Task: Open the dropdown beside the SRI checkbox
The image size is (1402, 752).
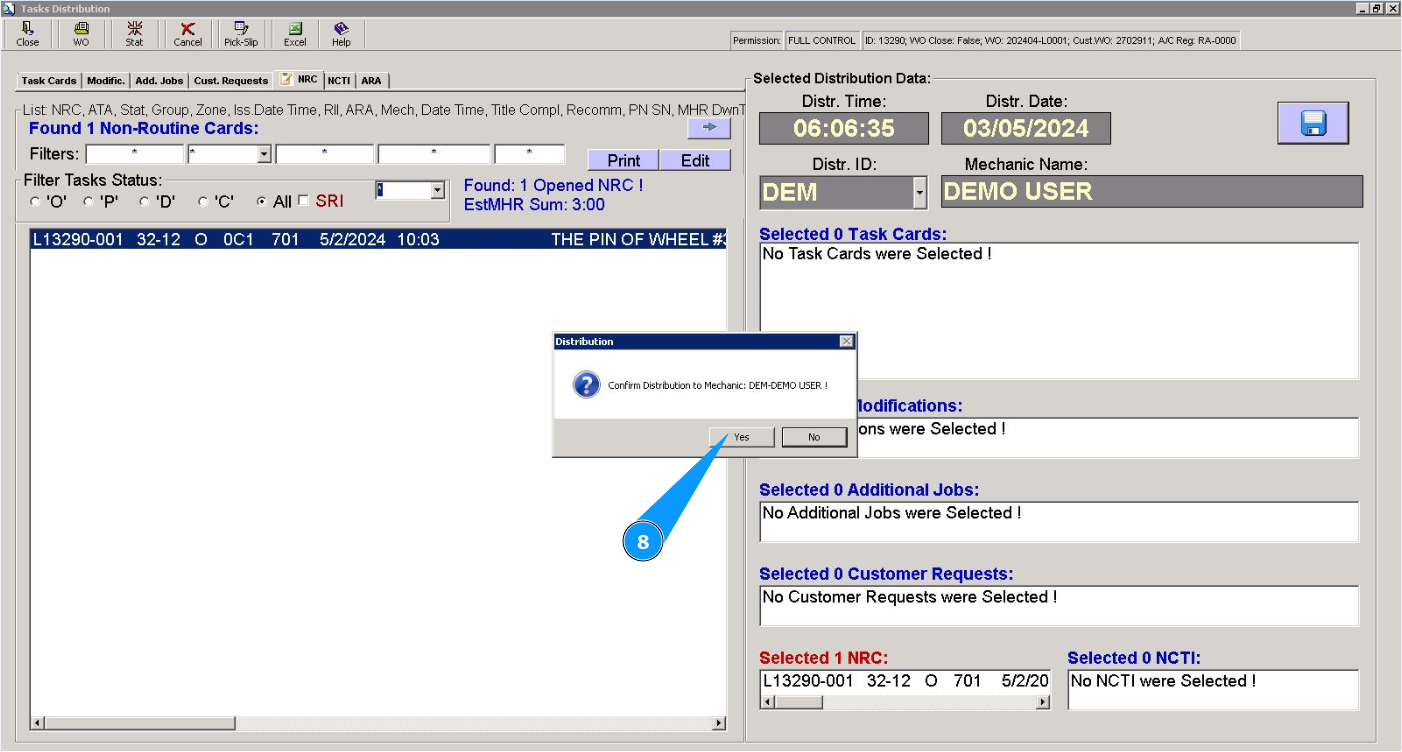Action: (x=437, y=190)
